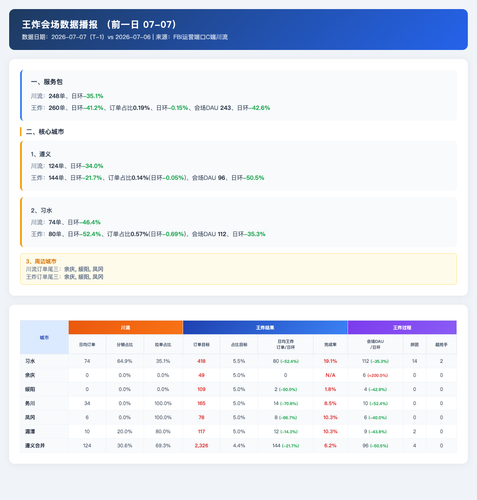Click the 0.57% order share in the 习水 card

139,234
